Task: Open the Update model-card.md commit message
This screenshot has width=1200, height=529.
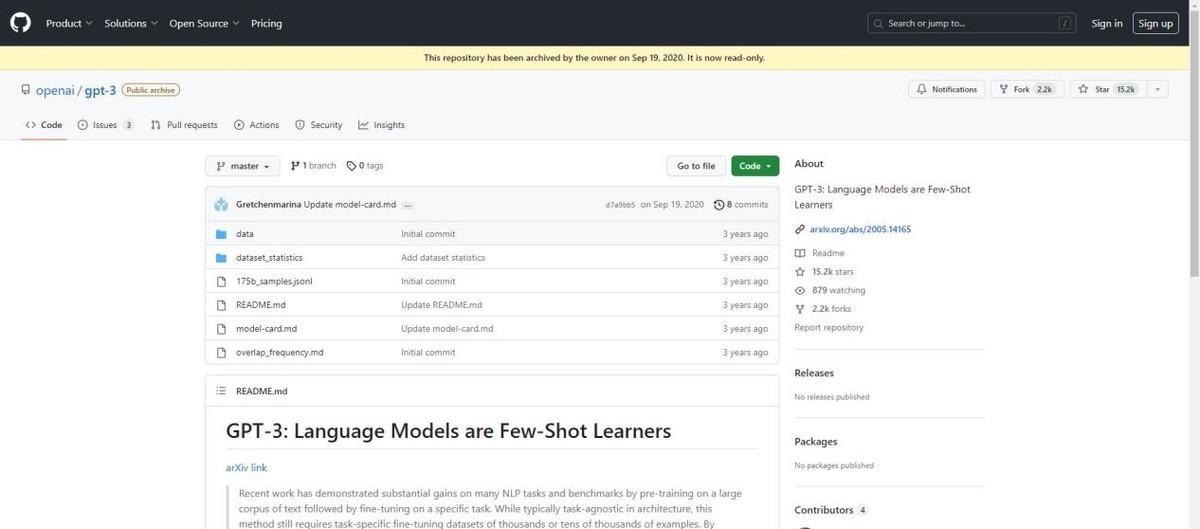Action: (x=350, y=205)
